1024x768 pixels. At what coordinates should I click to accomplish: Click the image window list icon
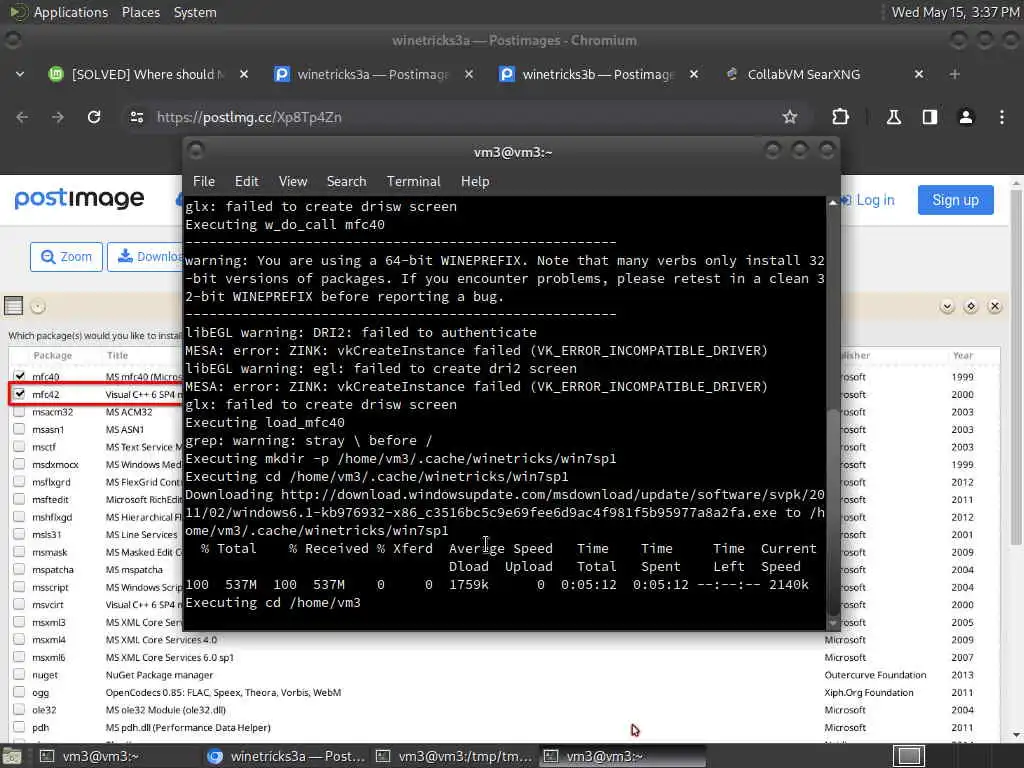(x=13, y=306)
